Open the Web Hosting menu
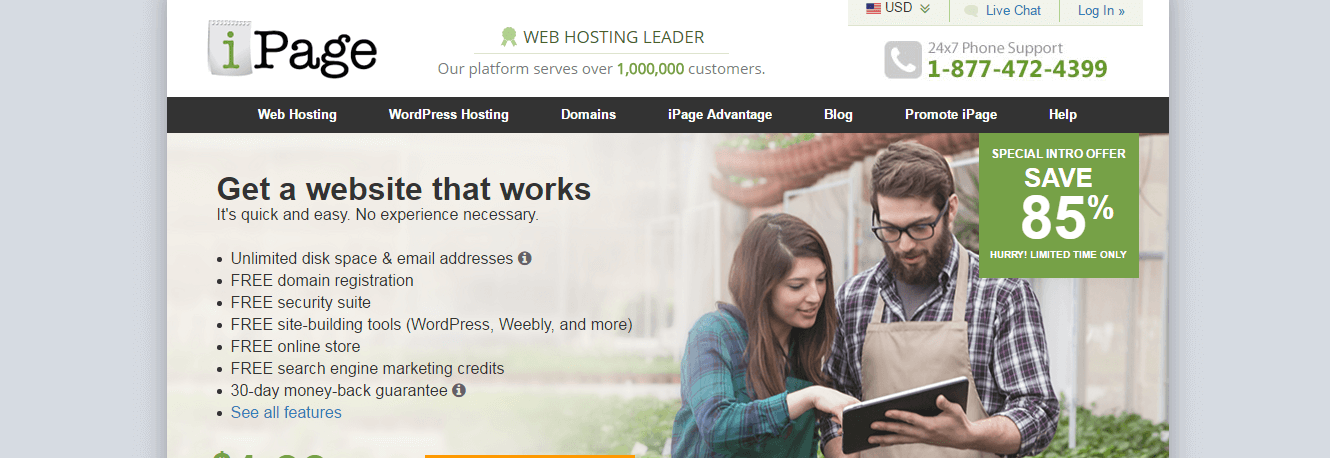The width and height of the screenshot is (1330, 458). coord(297,114)
